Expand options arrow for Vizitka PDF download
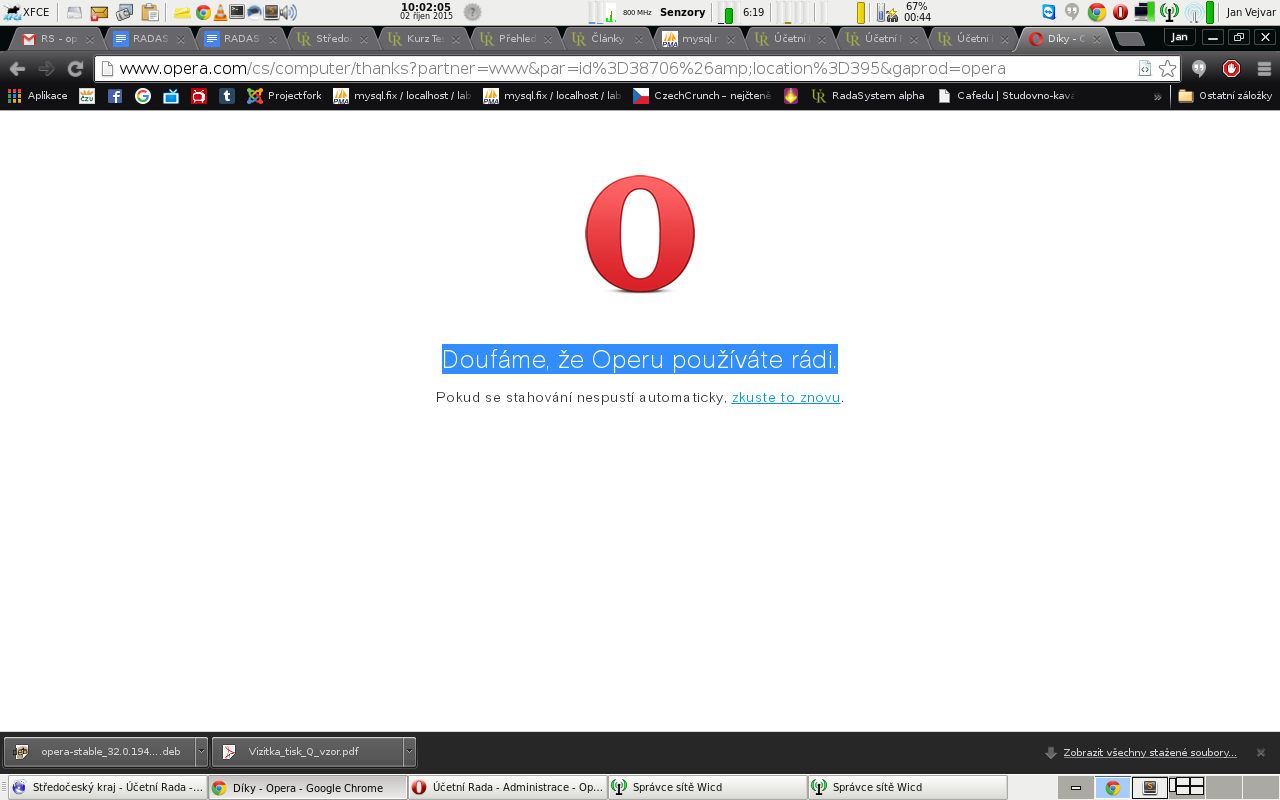 tap(409, 752)
